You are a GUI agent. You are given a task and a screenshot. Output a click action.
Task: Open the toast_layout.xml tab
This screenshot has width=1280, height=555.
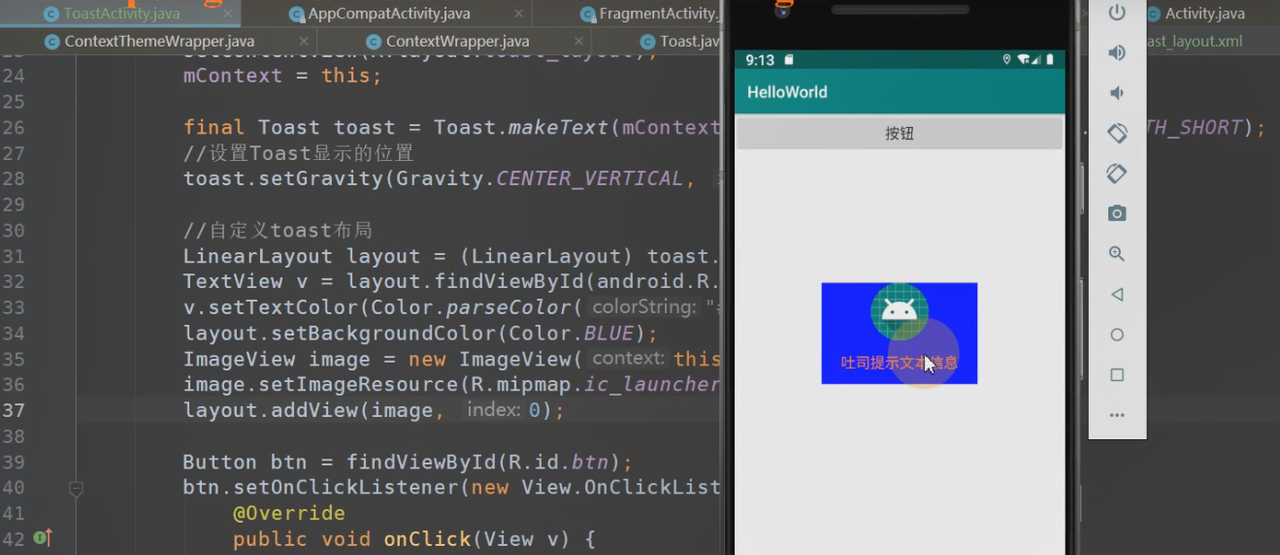click(1195, 42)
